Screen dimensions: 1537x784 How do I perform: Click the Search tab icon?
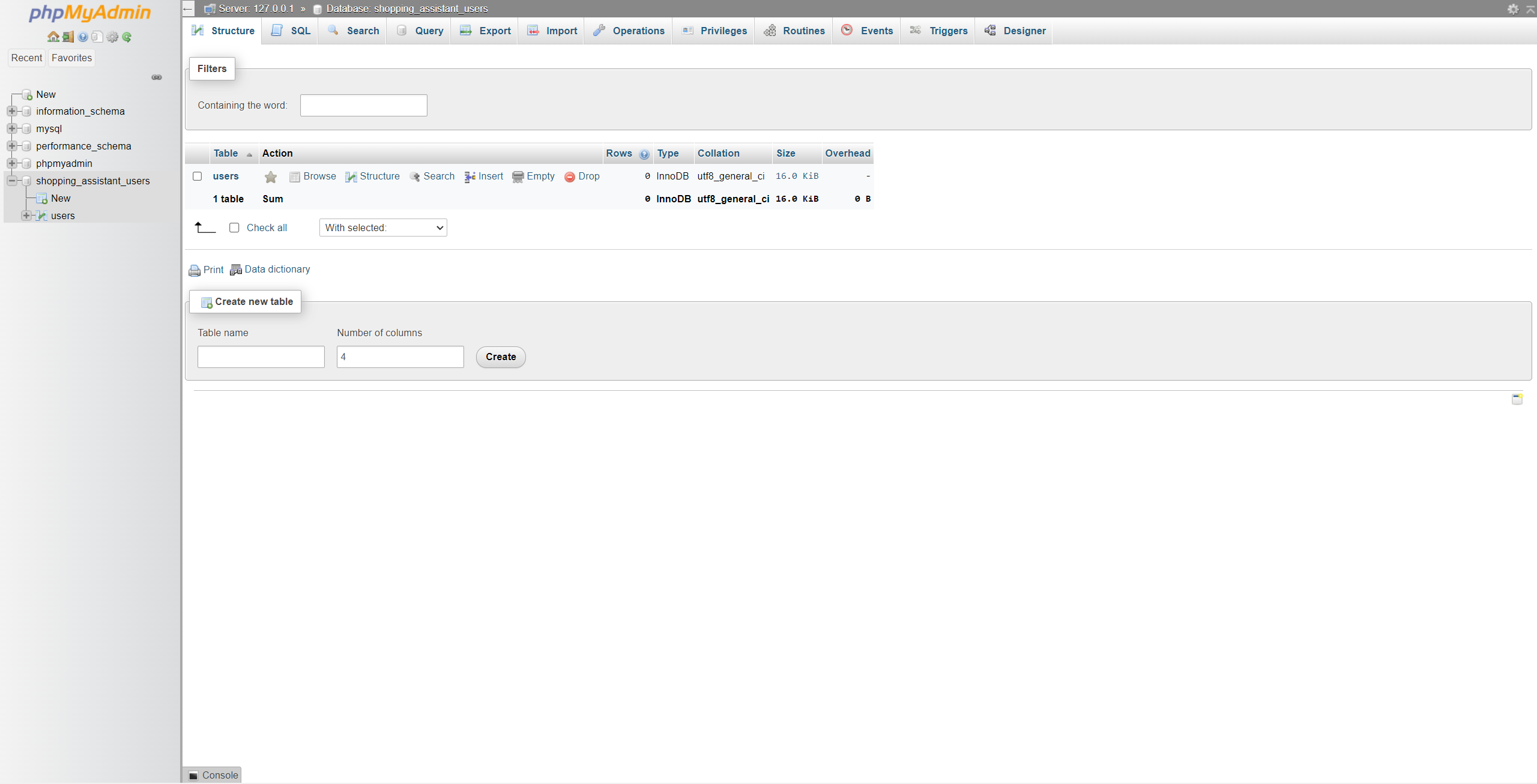coord(333,31)
